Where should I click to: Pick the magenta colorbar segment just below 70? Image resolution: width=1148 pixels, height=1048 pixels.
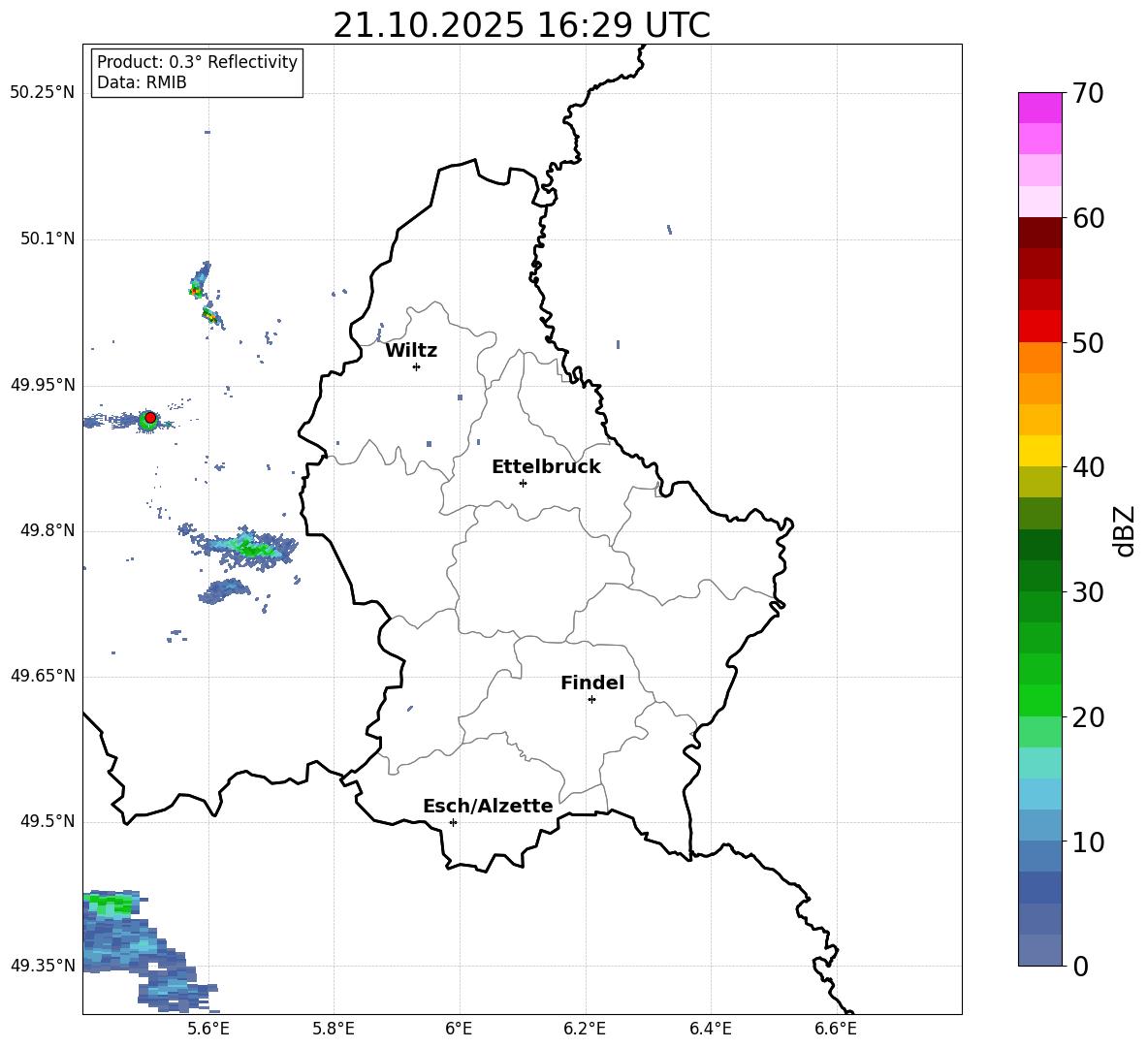1040,109
